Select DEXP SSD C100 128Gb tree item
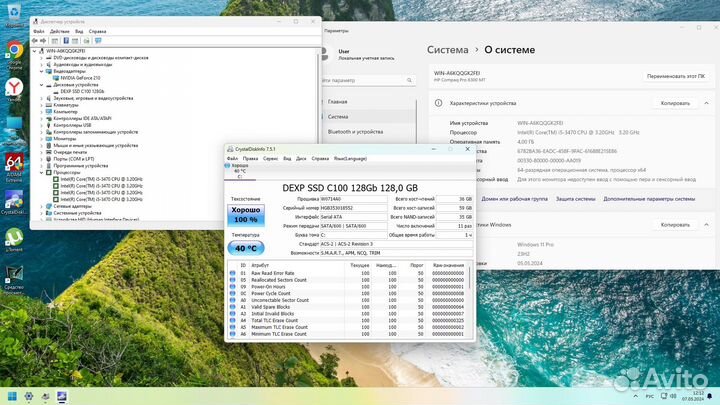Viewport: 720px width, 405px height. tap(82, 91)
